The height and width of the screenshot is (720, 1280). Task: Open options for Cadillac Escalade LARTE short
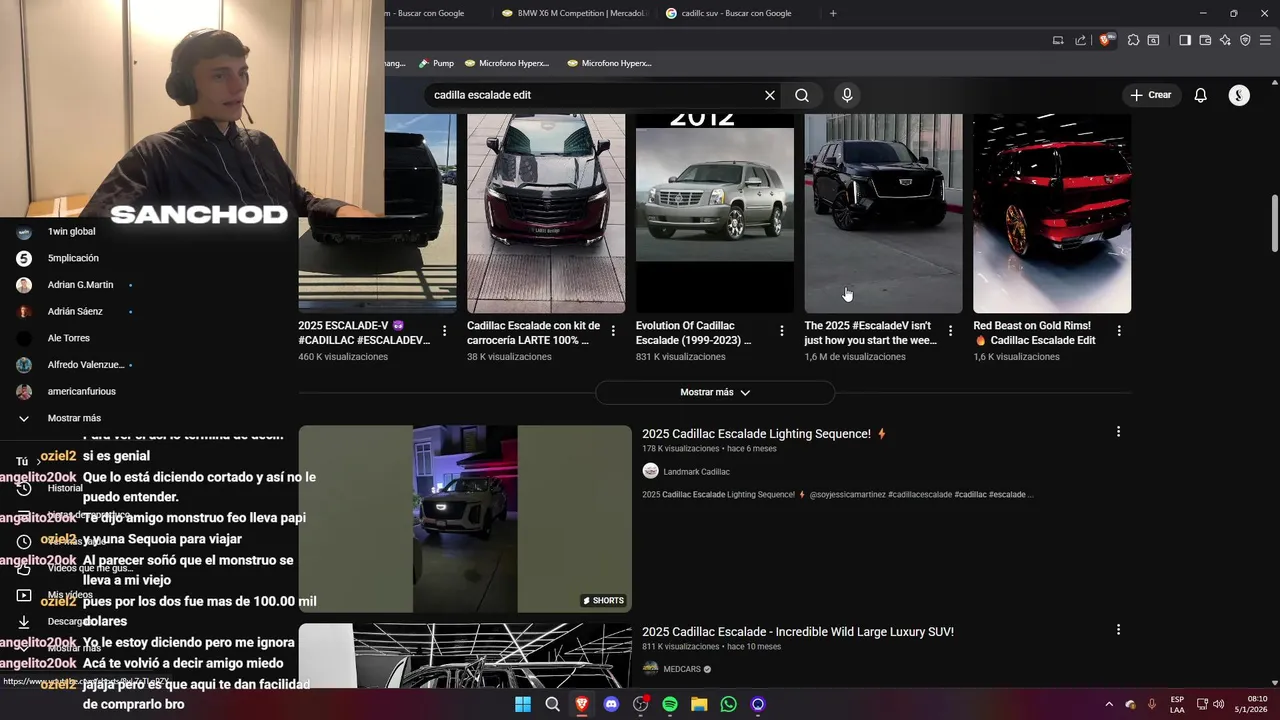[613, 330]
